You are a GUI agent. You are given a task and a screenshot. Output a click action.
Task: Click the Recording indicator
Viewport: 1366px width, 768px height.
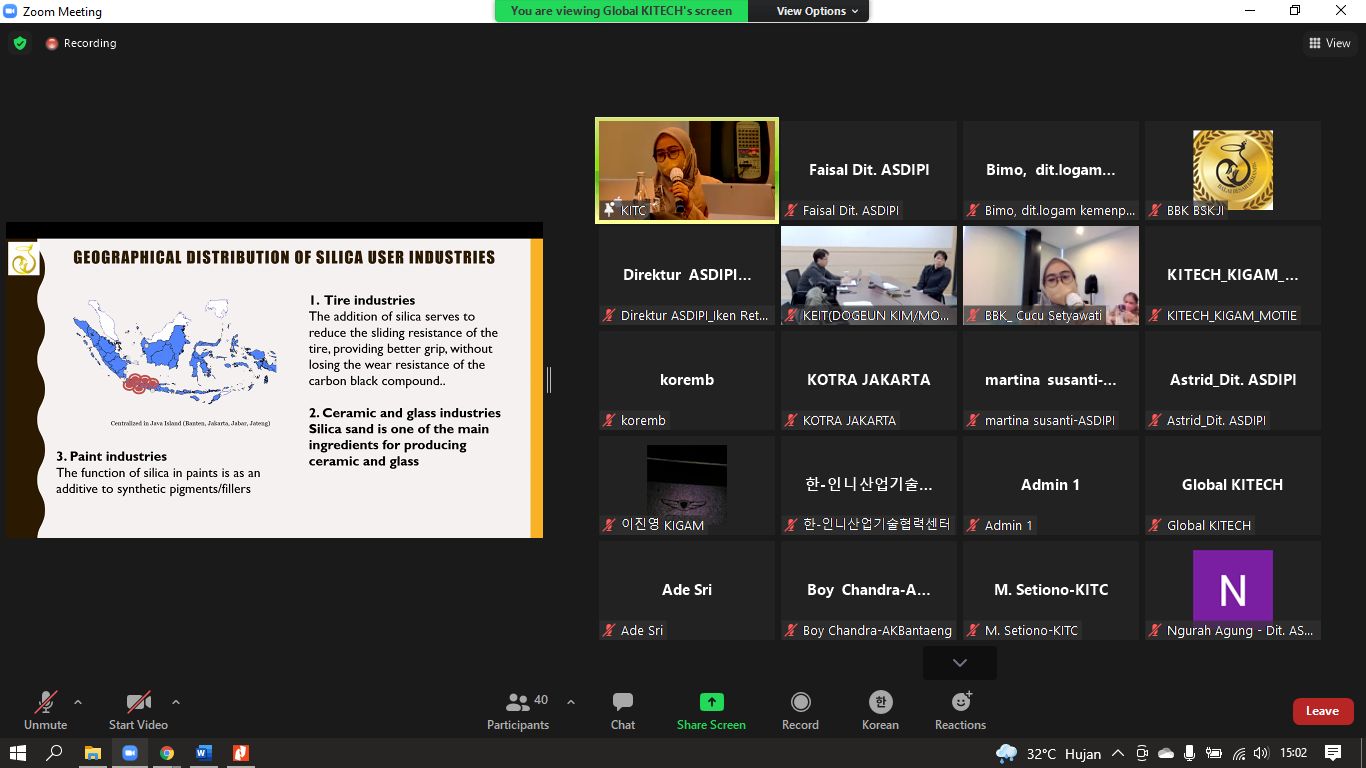81,43
